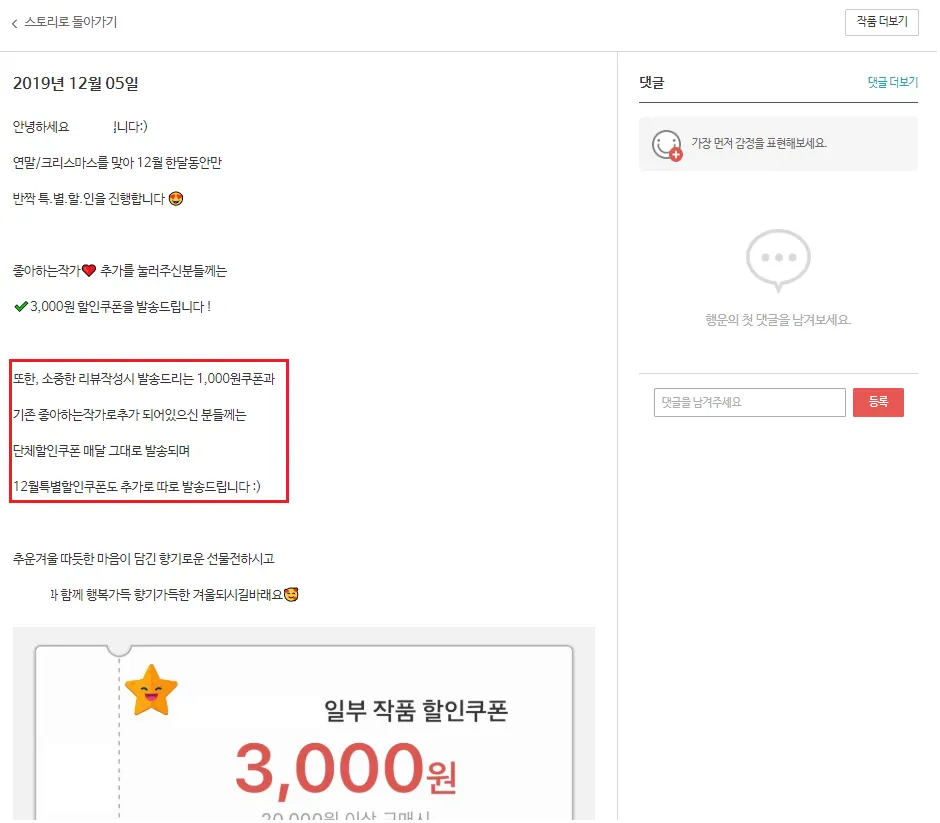
Task: Click the red-boxed review coupon paragraph
Action: pos(149,432)
